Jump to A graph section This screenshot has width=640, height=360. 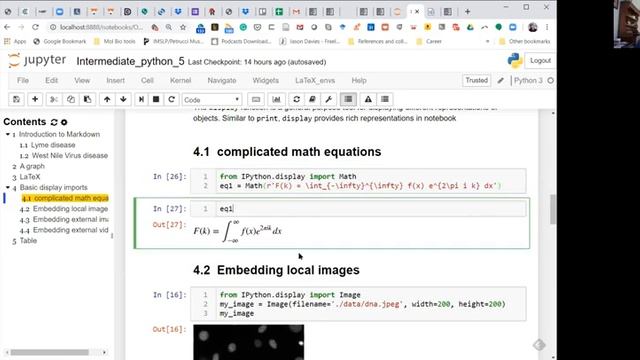32,166
